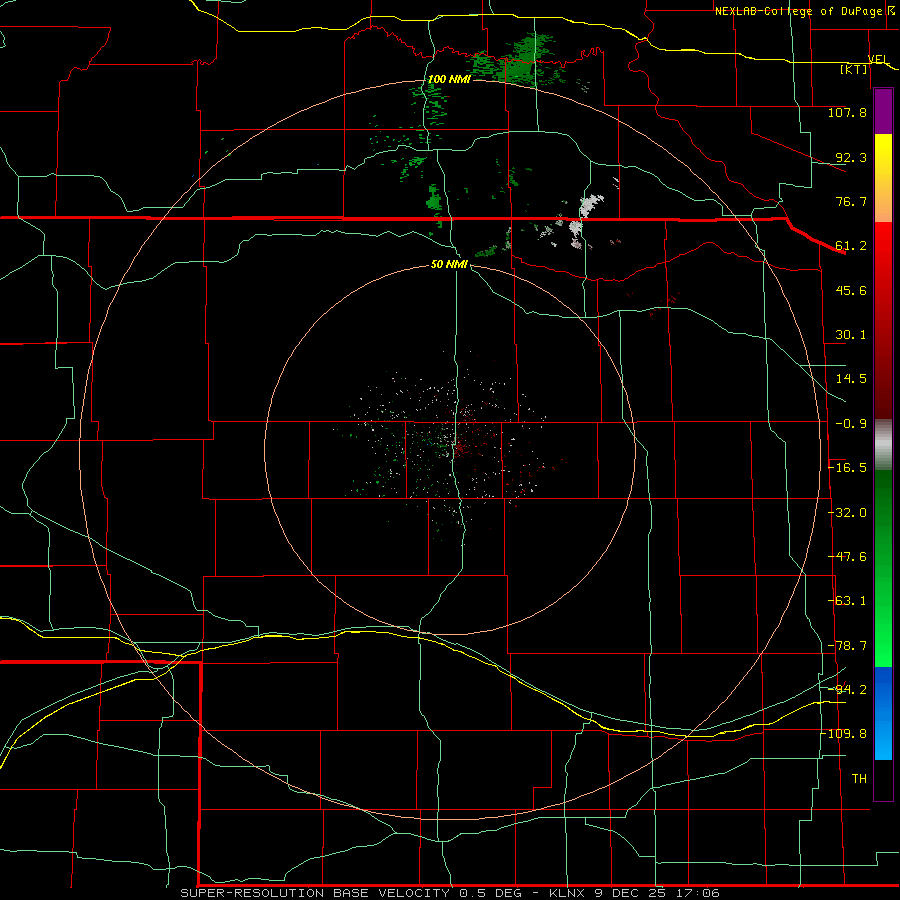Click the VEL product label
The width and height of the screenshot is (900, 900).
(878, 59)
